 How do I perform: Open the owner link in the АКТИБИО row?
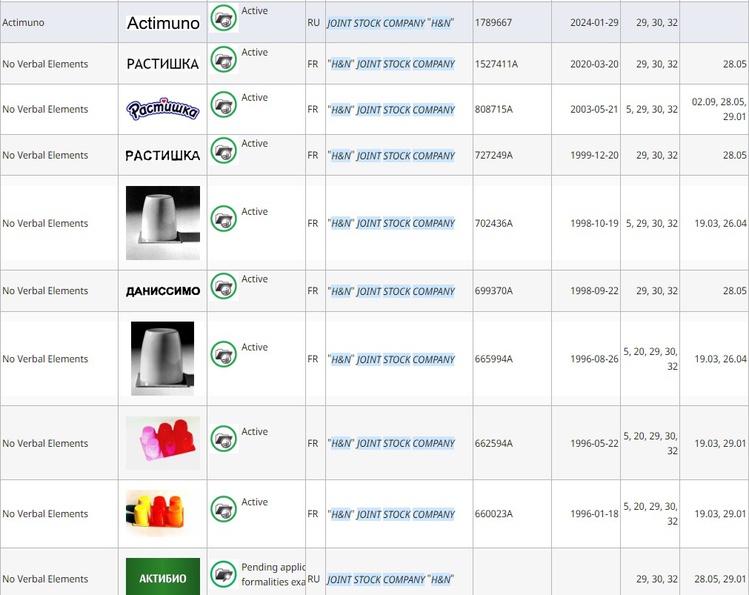click(390, 579)
